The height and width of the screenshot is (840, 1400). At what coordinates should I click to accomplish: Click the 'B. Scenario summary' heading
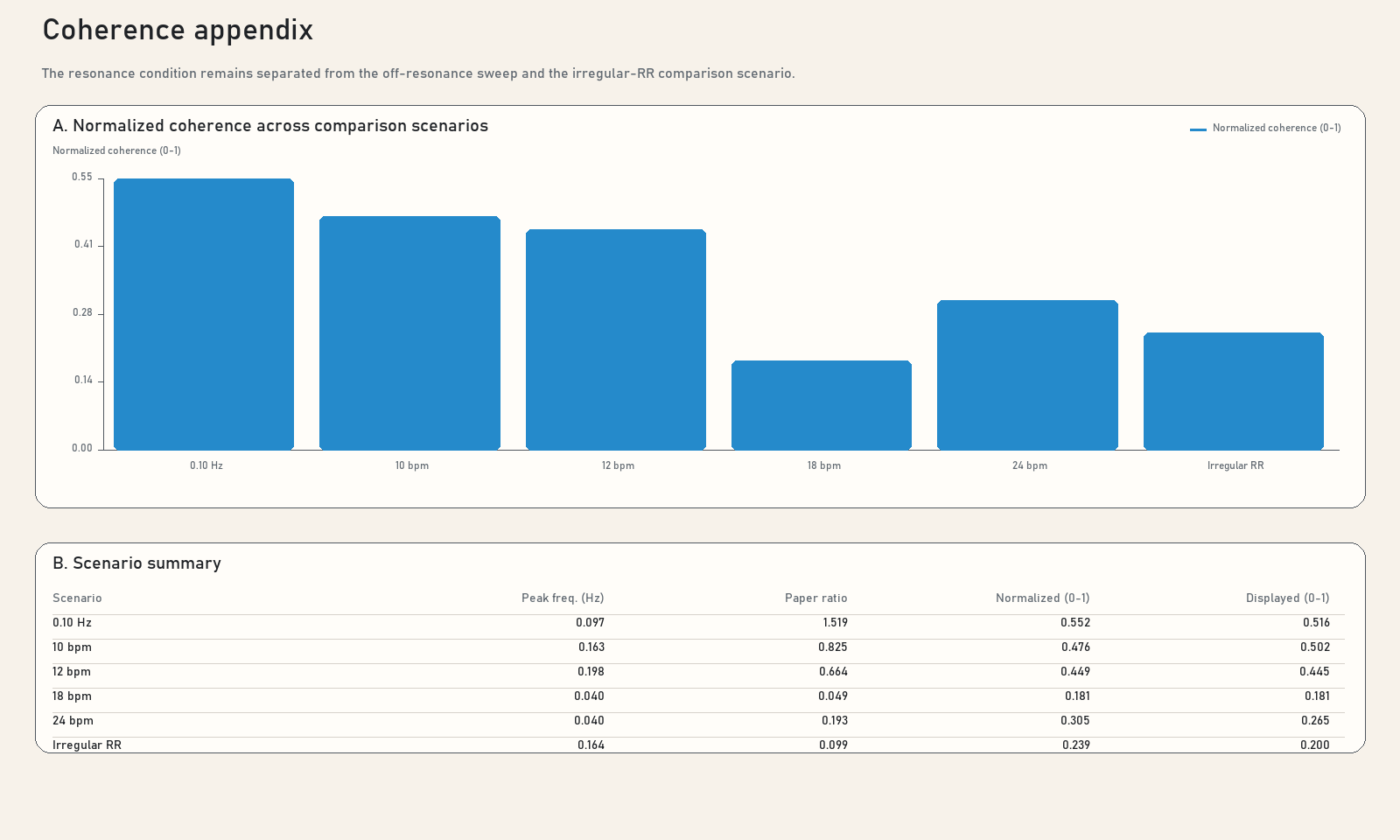tap(136, 563)
